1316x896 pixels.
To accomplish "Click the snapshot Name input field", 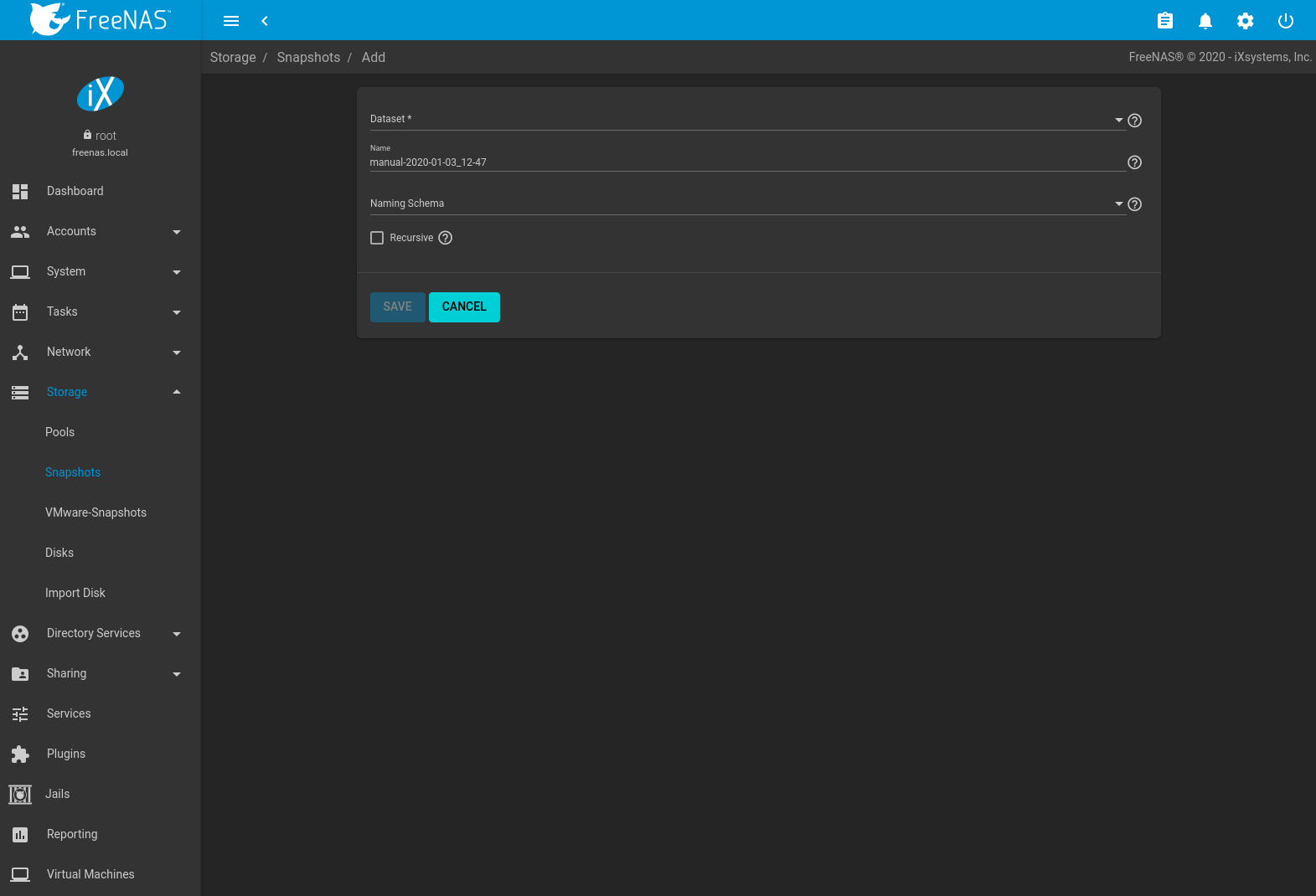I will point(746,162).
